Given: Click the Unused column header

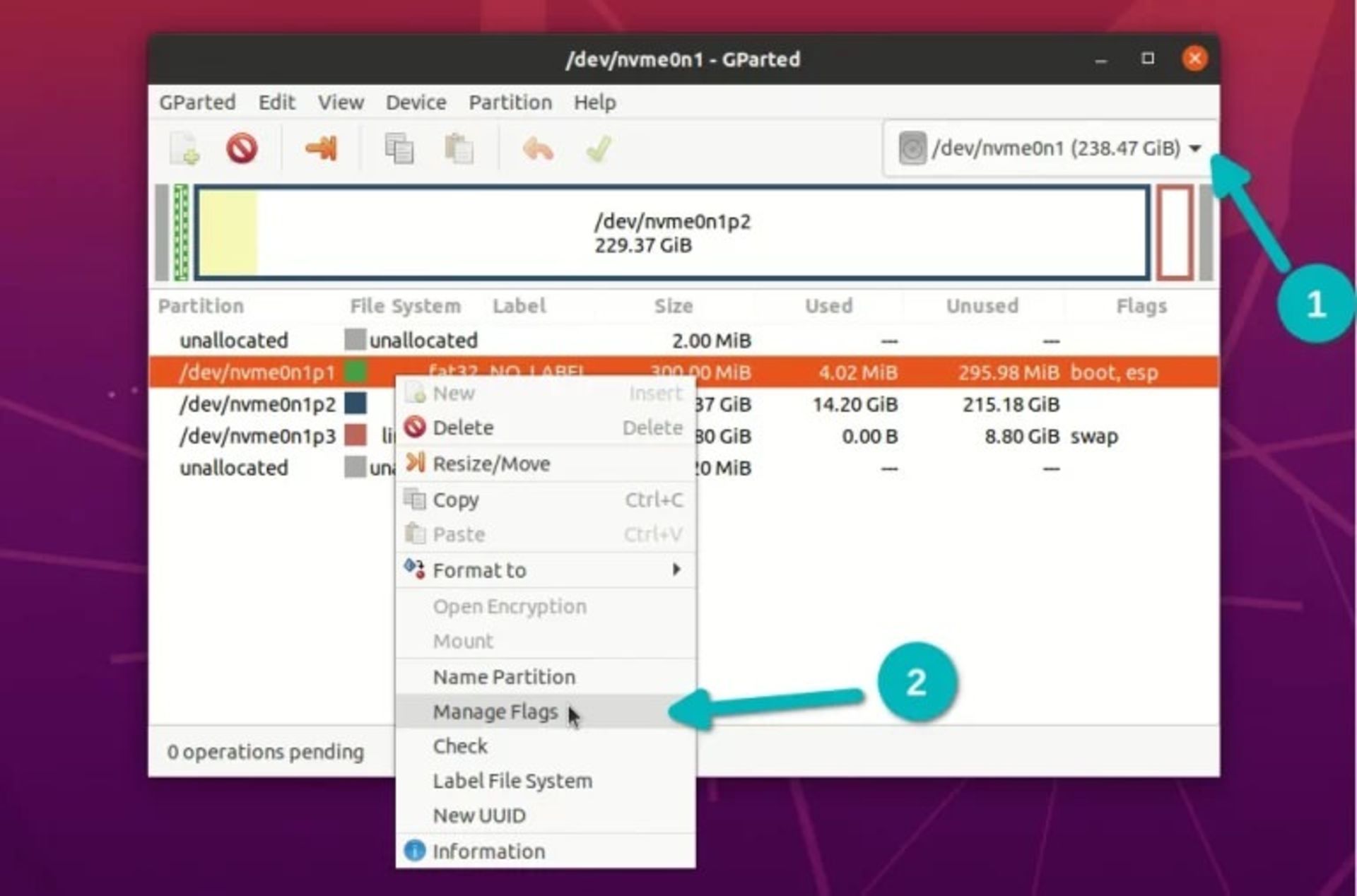Looking at the screenshot, I should click(x=982, y=306).
